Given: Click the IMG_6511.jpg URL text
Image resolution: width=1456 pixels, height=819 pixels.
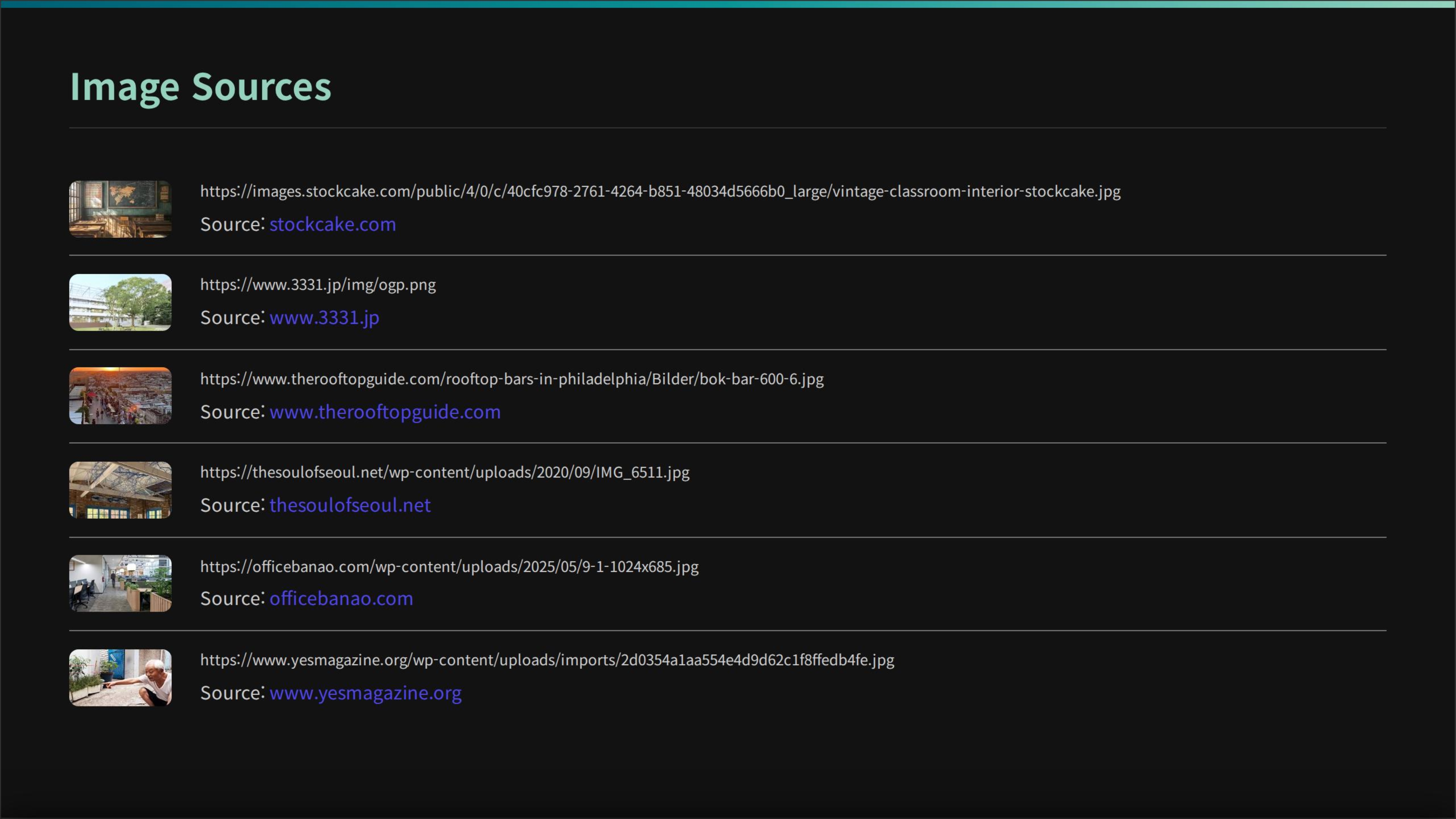Looking at the screenshot, I should coord(444,473).
